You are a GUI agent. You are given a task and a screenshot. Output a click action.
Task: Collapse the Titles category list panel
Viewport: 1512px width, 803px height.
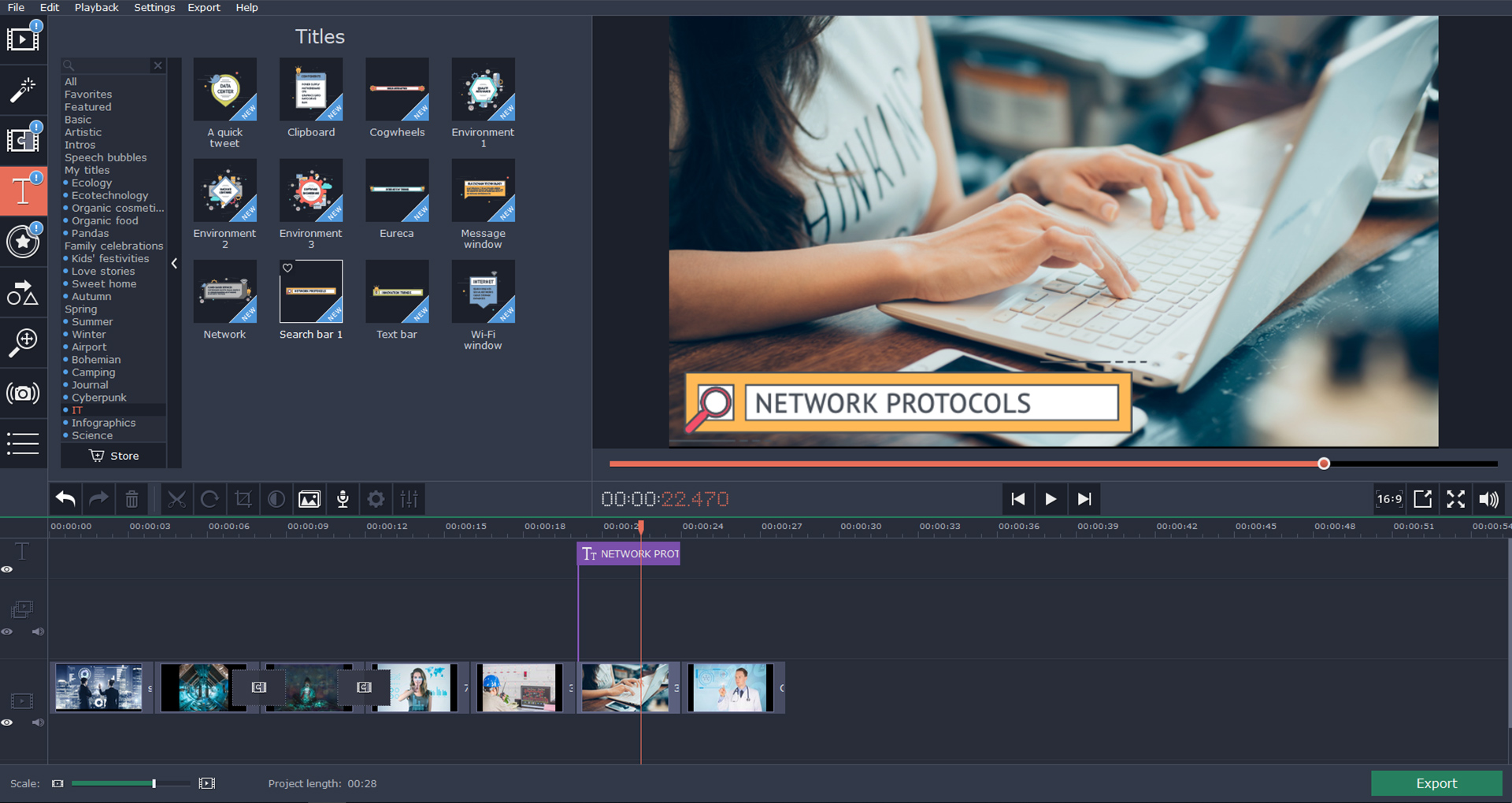click(174, 263)
